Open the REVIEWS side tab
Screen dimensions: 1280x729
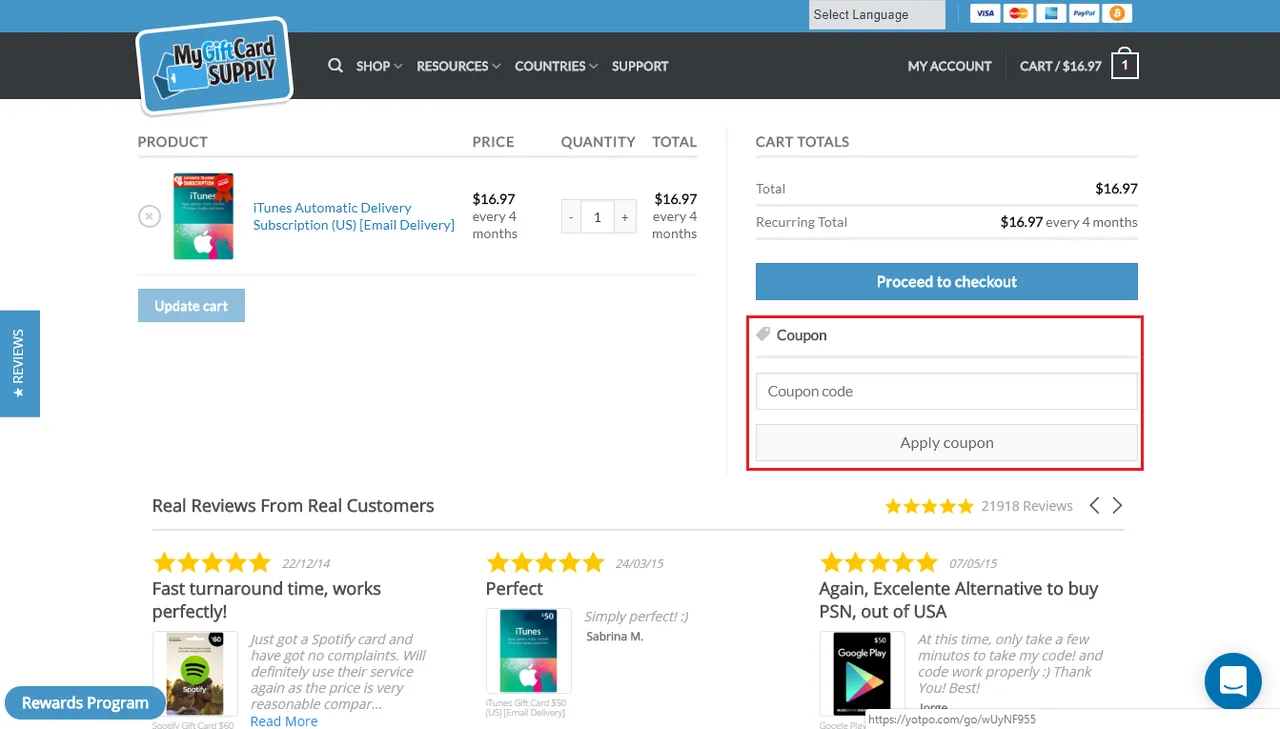[19, 363]
